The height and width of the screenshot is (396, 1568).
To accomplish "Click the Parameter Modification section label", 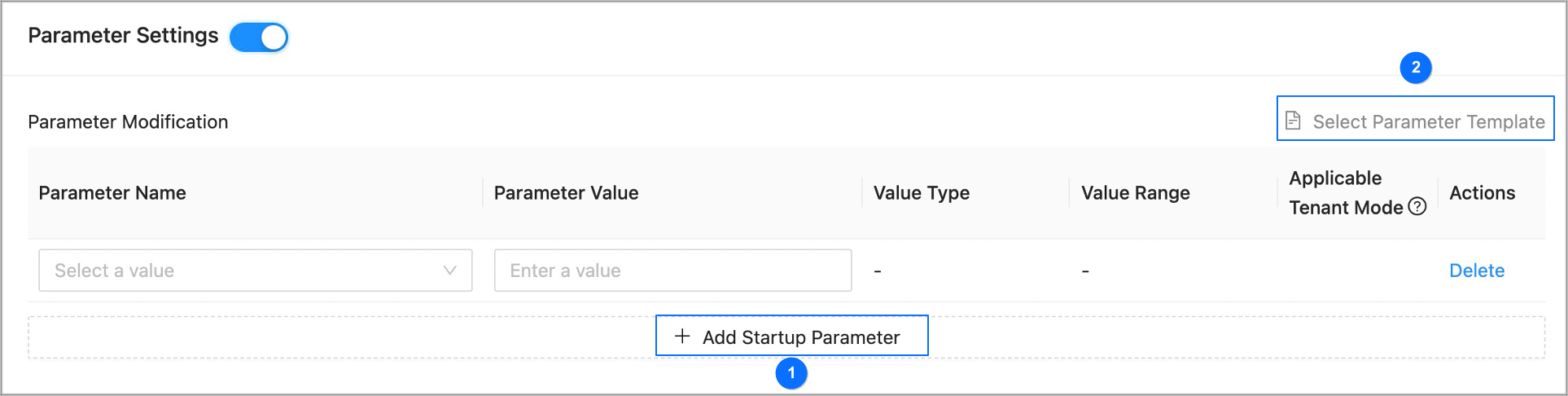I will [128, 122].
